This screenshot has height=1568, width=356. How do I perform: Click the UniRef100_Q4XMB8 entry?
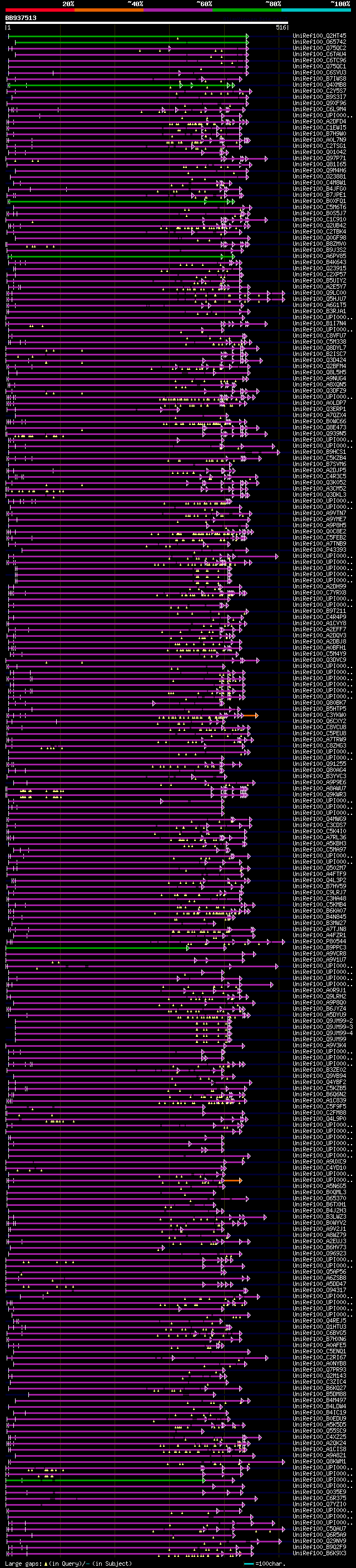319,85
